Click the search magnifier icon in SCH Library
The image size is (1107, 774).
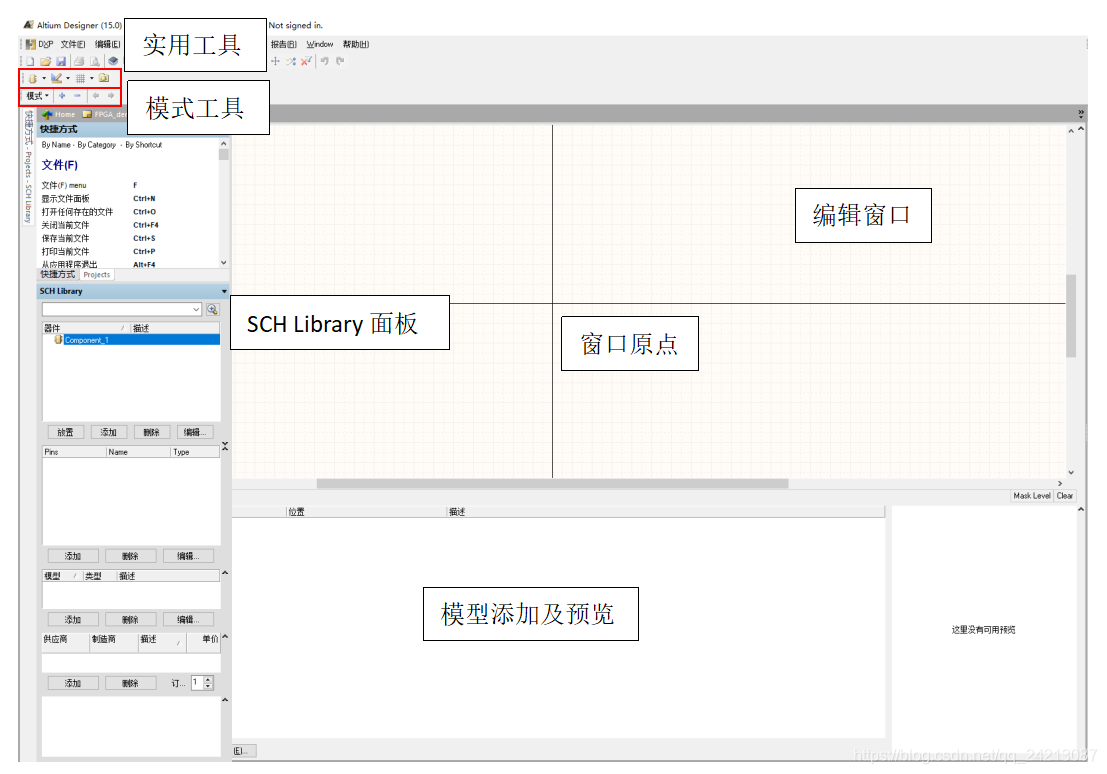pyautogui.click(x=212, y=310)
